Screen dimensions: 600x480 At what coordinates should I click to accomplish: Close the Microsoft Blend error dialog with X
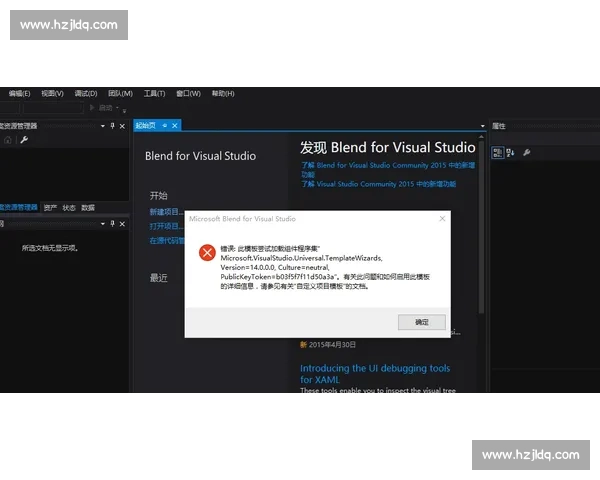tap(442, 219)
